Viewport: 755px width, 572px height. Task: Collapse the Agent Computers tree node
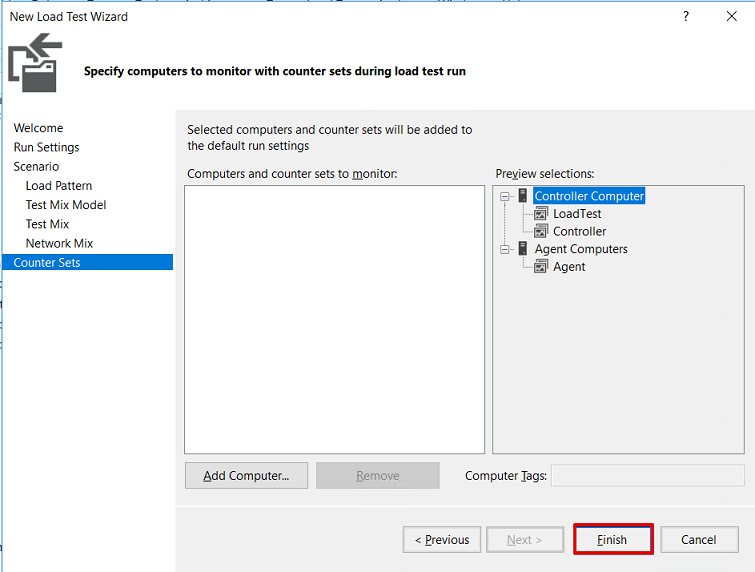point(507,249)
